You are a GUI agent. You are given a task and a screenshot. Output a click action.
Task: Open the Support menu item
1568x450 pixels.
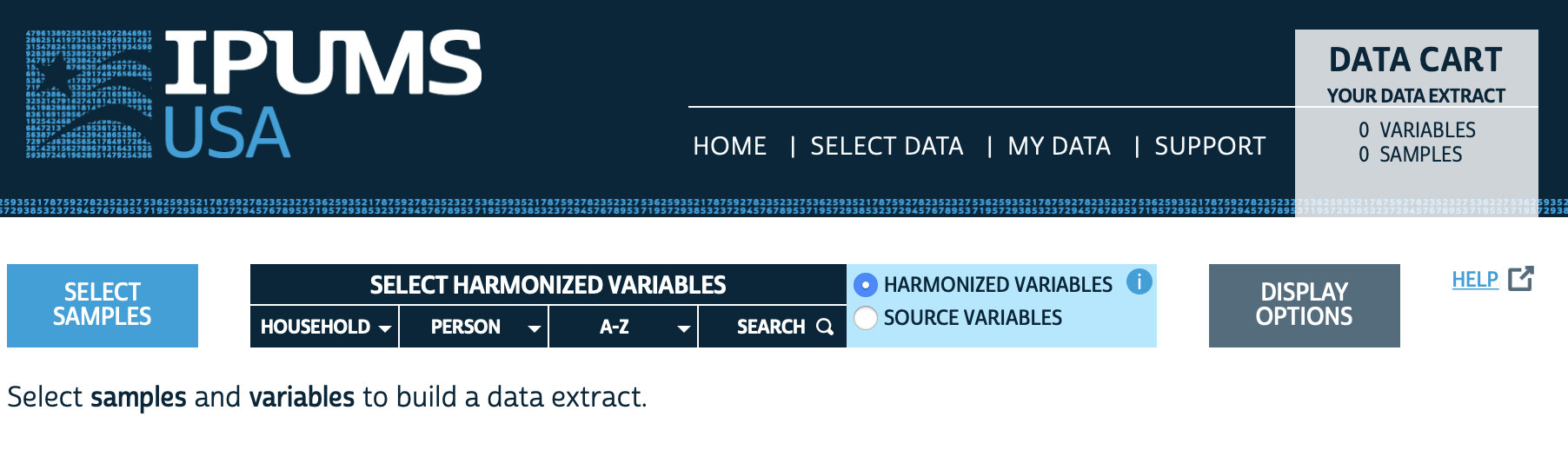pos(1209,146)
